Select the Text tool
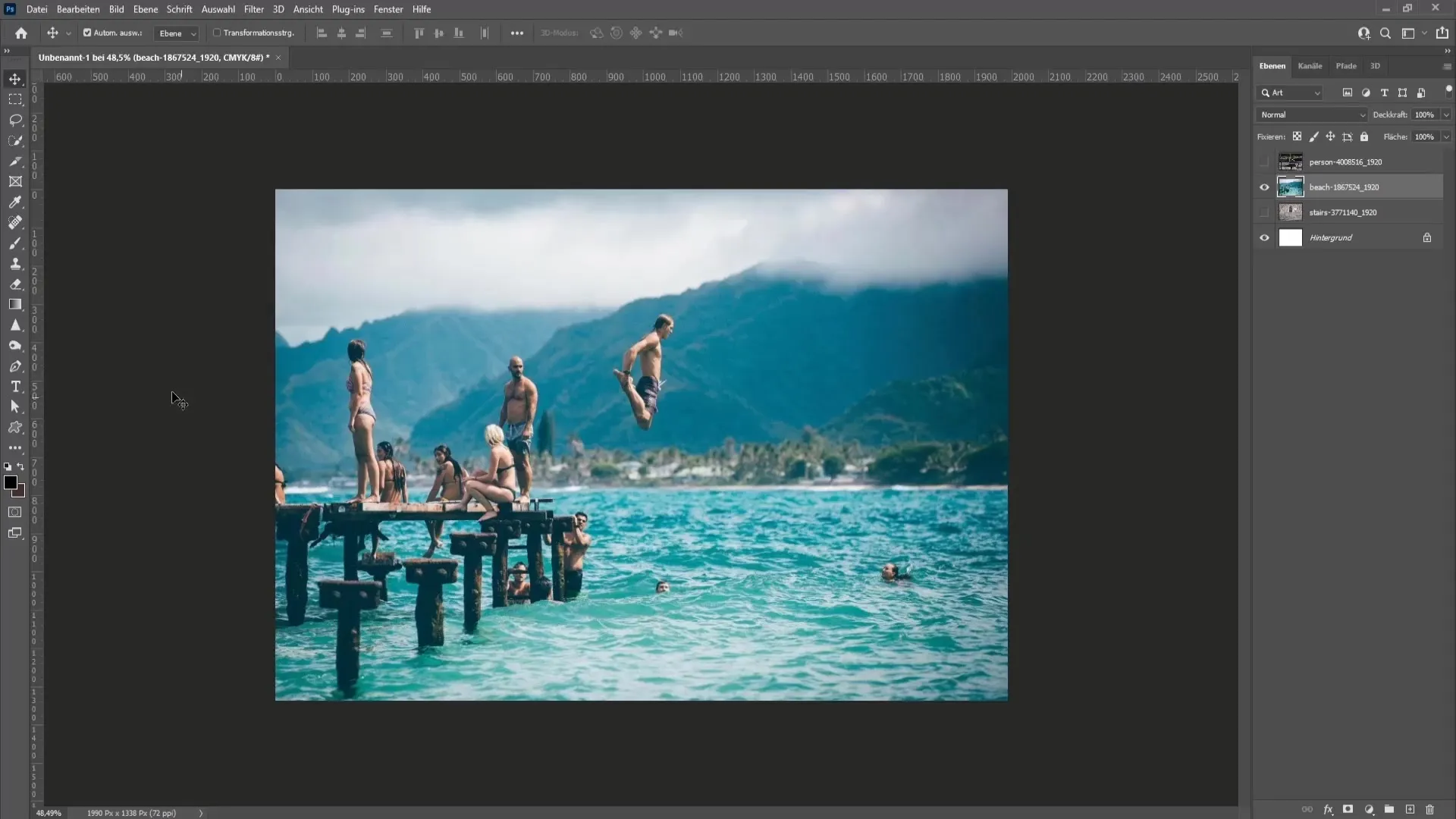1456x819 pixels. click(15, 386)
